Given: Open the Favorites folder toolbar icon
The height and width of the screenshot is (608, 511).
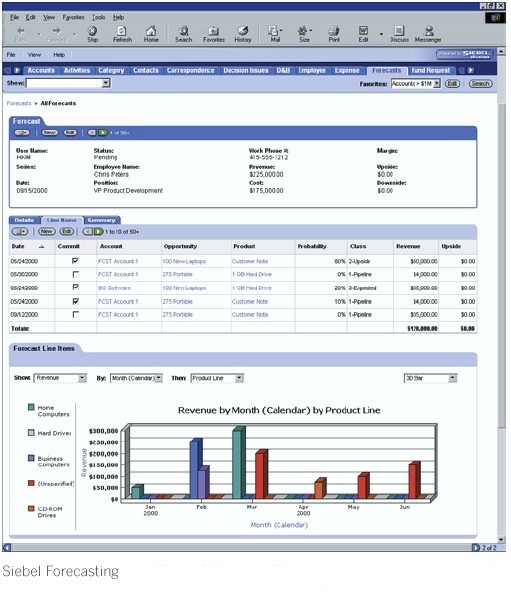Looking at the screenshot, I should pyautogui.click(x=214, y=31).
